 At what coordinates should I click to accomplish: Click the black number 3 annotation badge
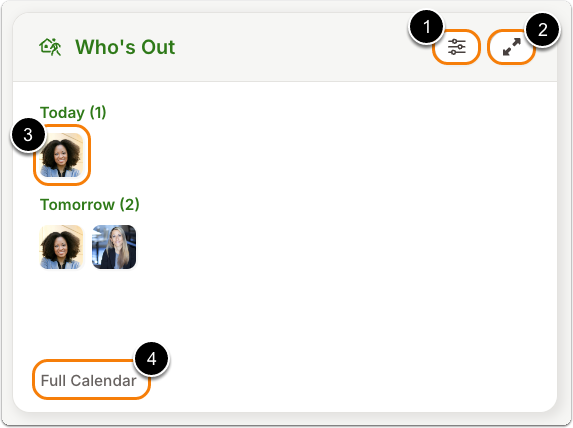tap(29, 135)
